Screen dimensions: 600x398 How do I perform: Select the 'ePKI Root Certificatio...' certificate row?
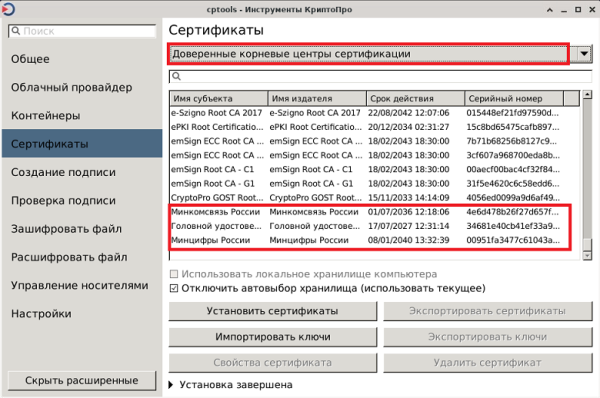[x=375, y=127]
